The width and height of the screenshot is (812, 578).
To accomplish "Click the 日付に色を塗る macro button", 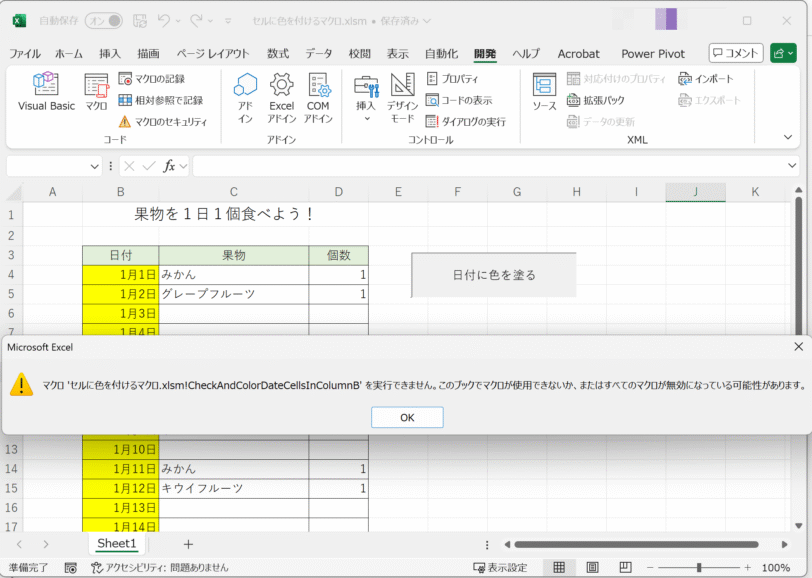I will tap(494, 275).
